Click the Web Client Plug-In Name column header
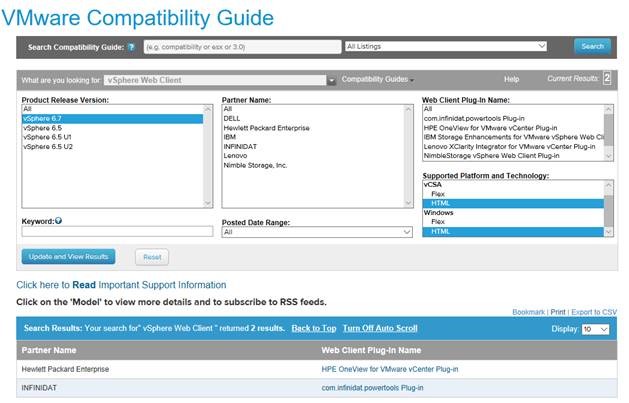The image size is (629, 403). pyautogui.click(x=371, y=350)
